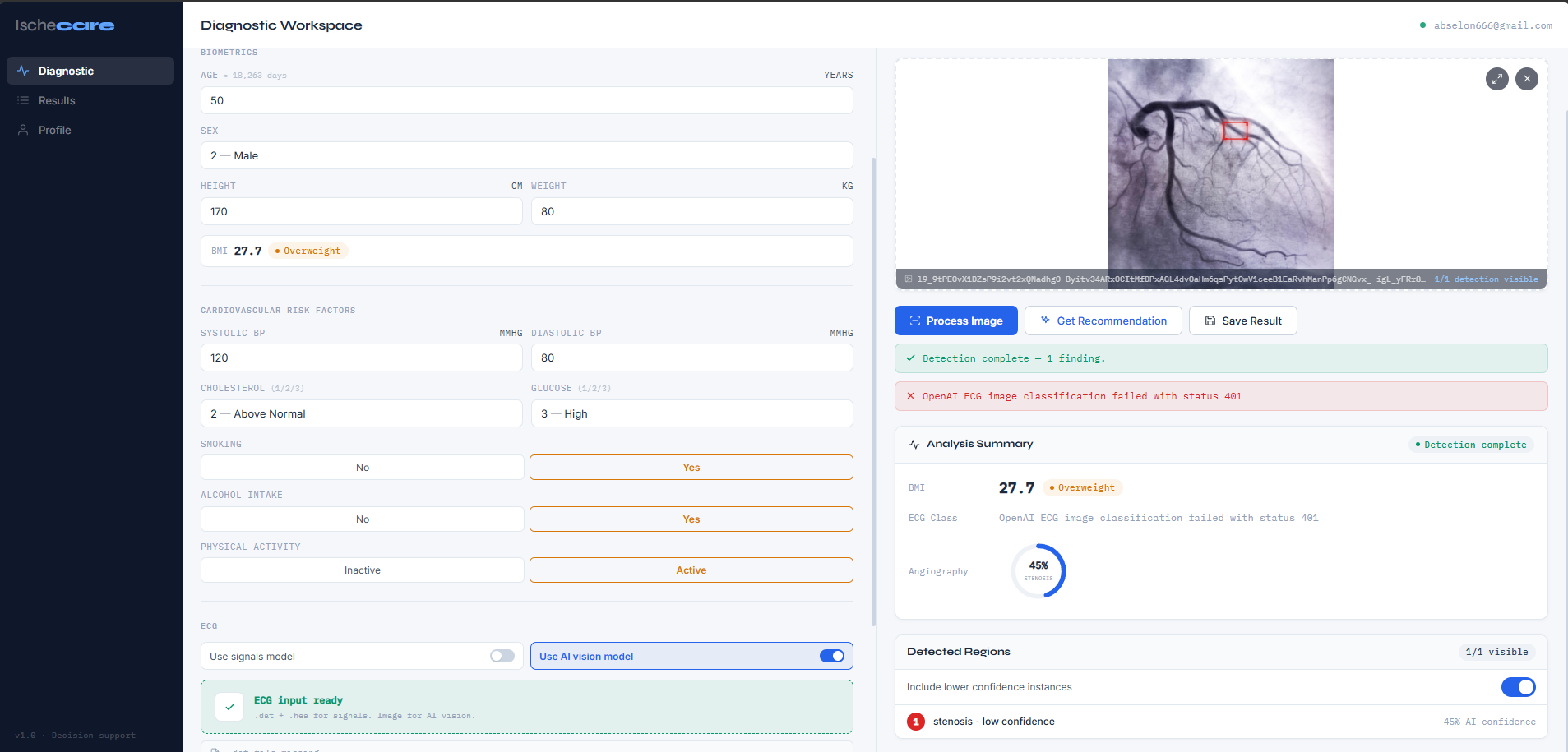Screen dimensions: 1568x752
Task: Click the green online status dot
Action: click(1422, 25)
